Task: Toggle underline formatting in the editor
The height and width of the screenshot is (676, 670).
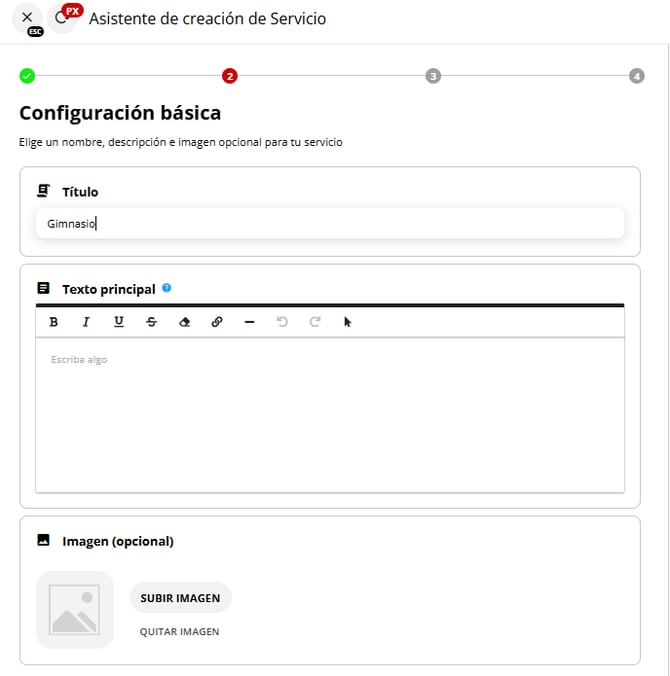Action: click(x=119, y=322)
